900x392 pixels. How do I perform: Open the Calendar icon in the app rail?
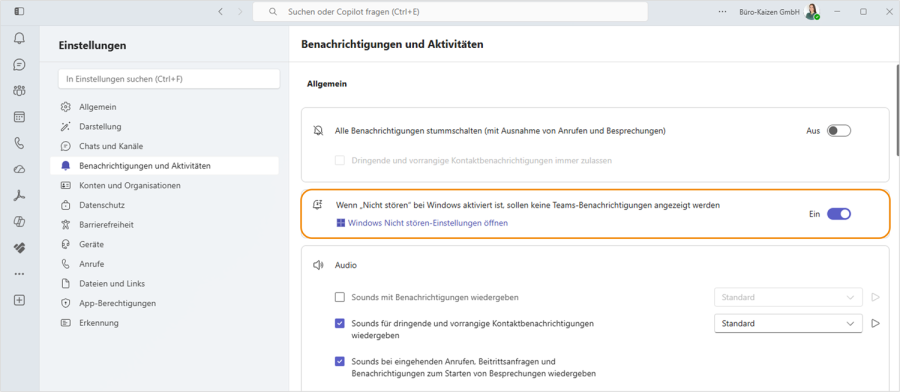point(20,117)
